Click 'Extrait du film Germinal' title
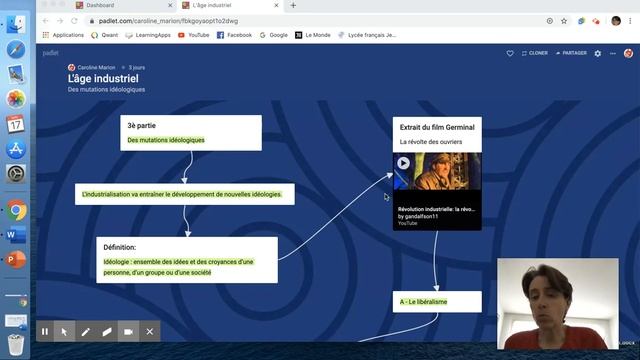This screenshot has width=640, height=360. 437,127
